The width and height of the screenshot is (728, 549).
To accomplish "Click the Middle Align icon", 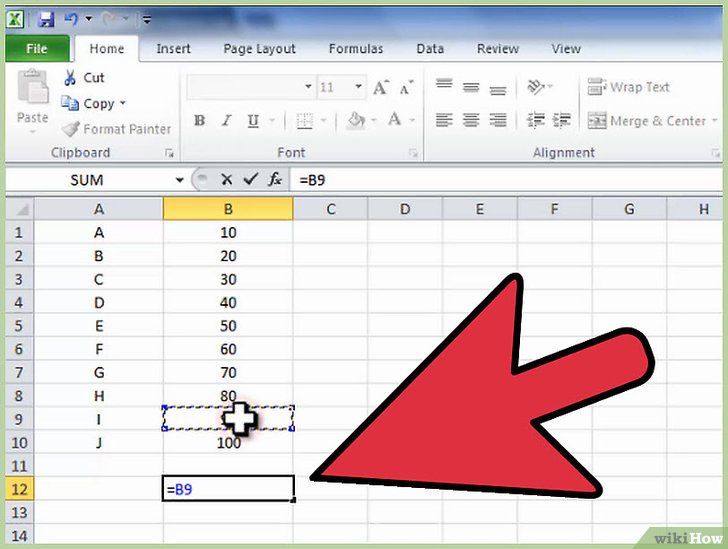I will point(471,87).
